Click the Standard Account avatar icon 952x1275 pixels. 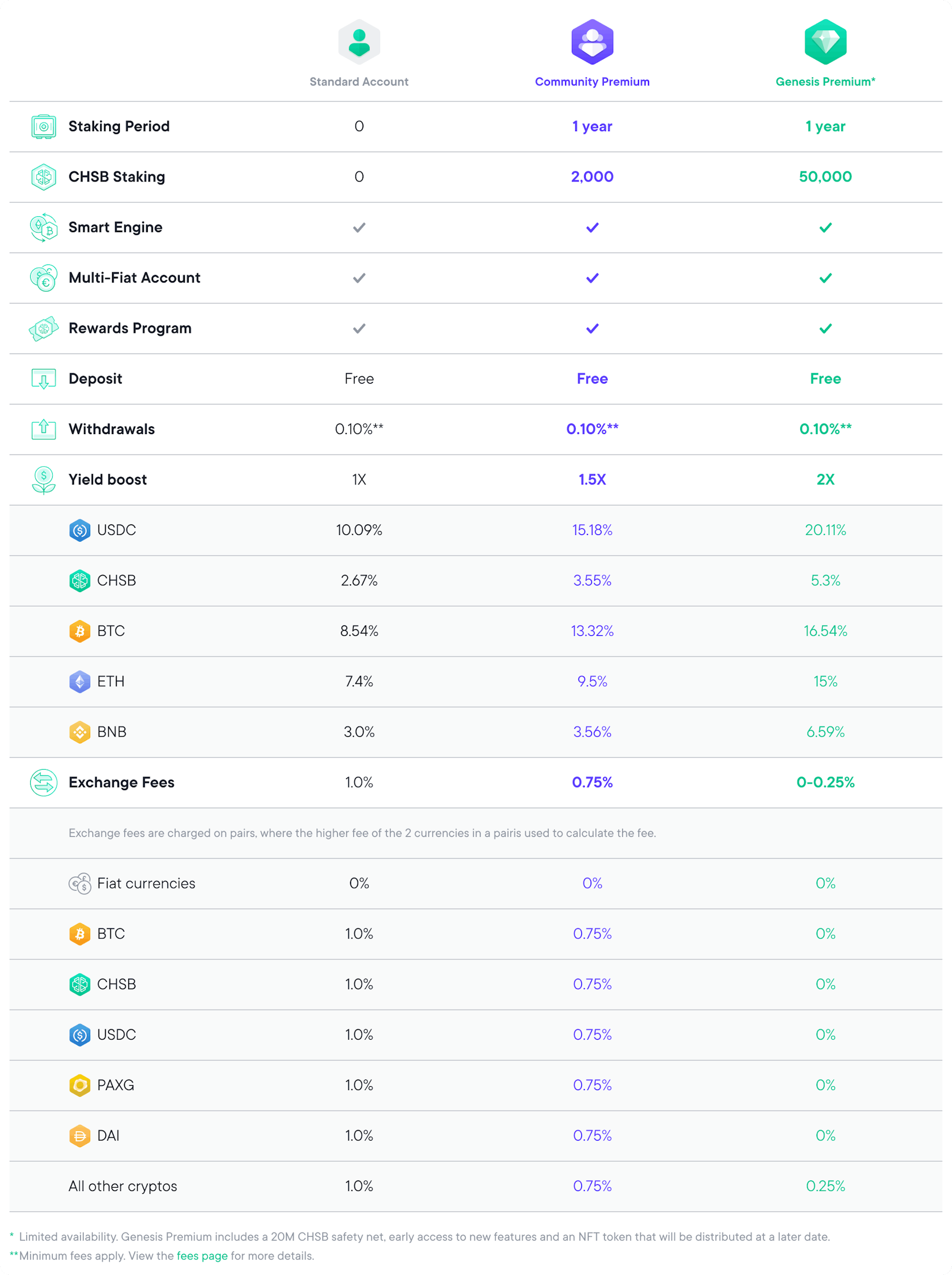click(358, 42)
